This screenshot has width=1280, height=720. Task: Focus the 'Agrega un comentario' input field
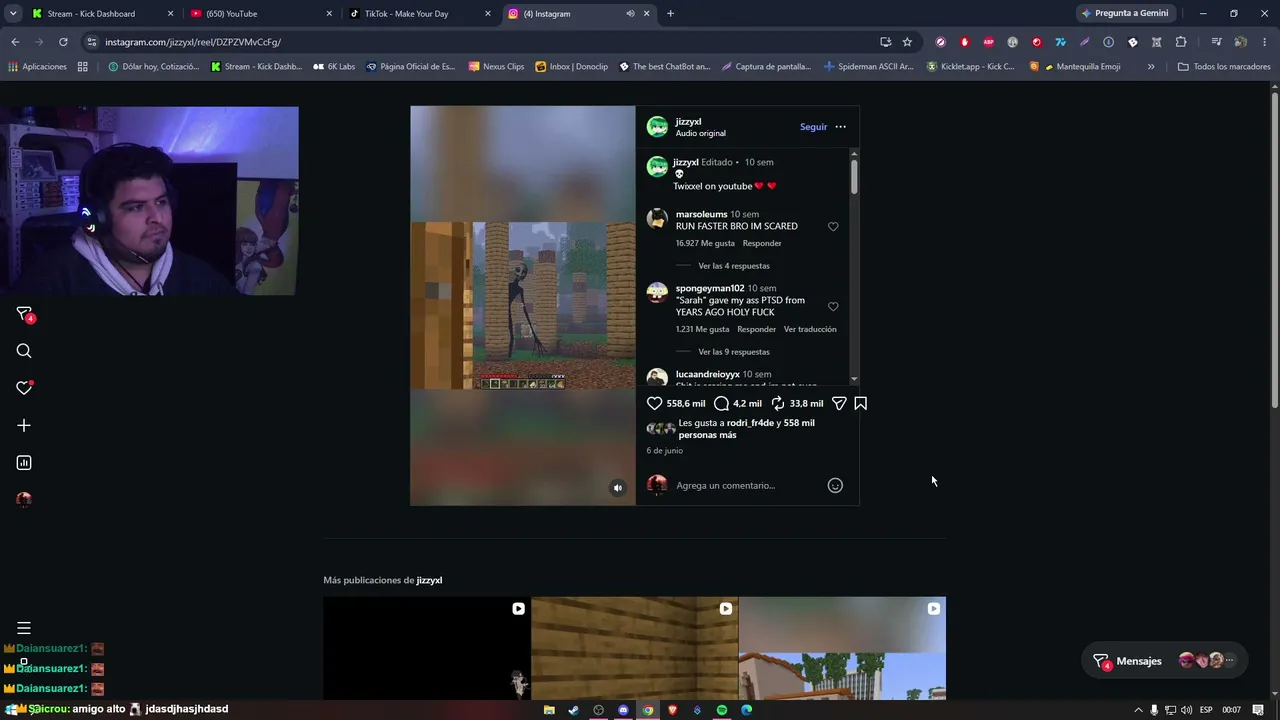click(x=746, y=486)
